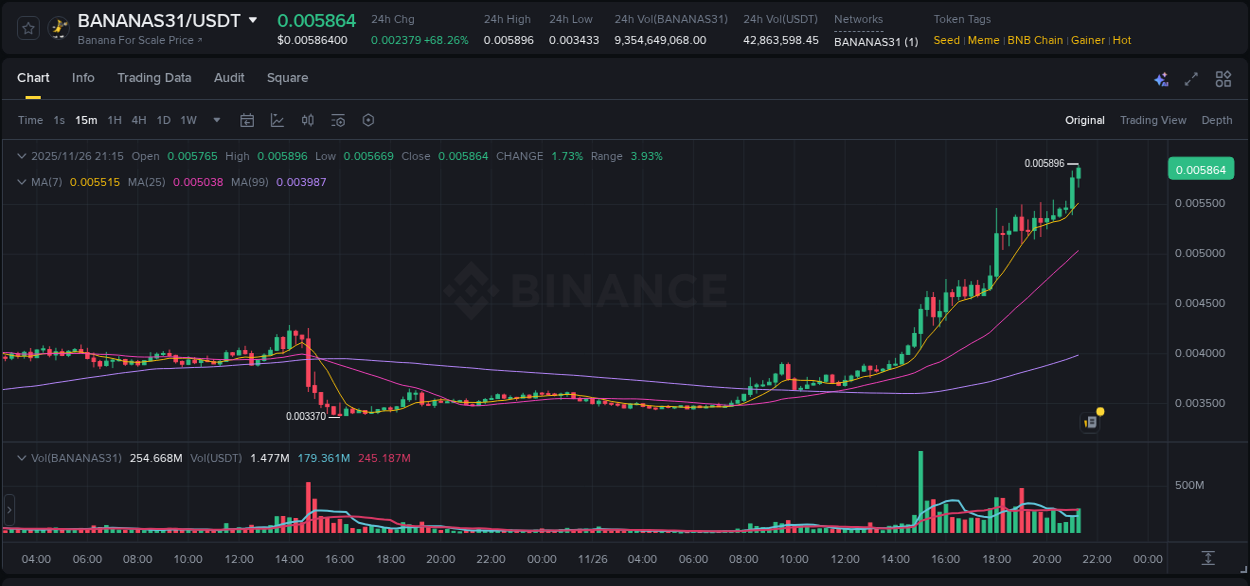Select the line chart style icon
Screen dimensions: 1250x586
click(277, 120)
